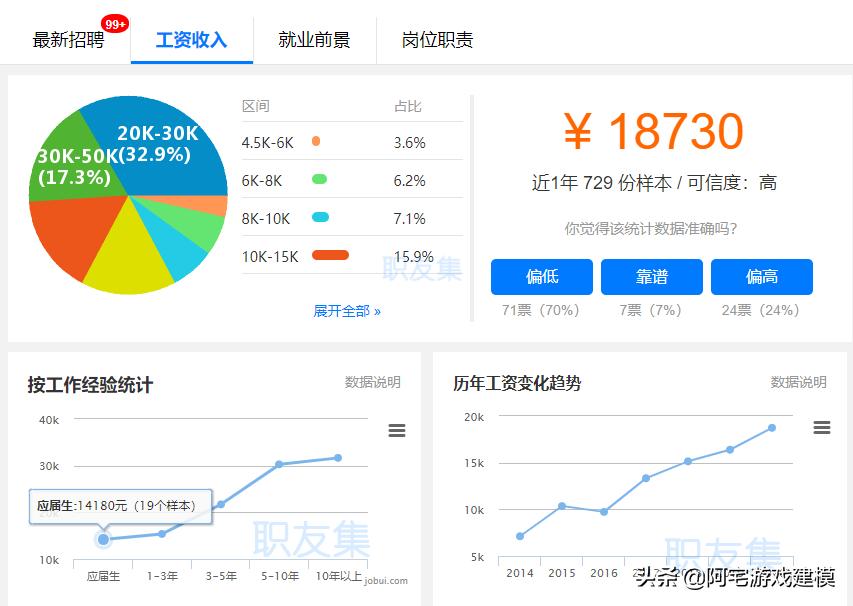Viewport: 853px width, 606px height.
Task: Click the blue 8K-10K legend marker
Action: 319,218
